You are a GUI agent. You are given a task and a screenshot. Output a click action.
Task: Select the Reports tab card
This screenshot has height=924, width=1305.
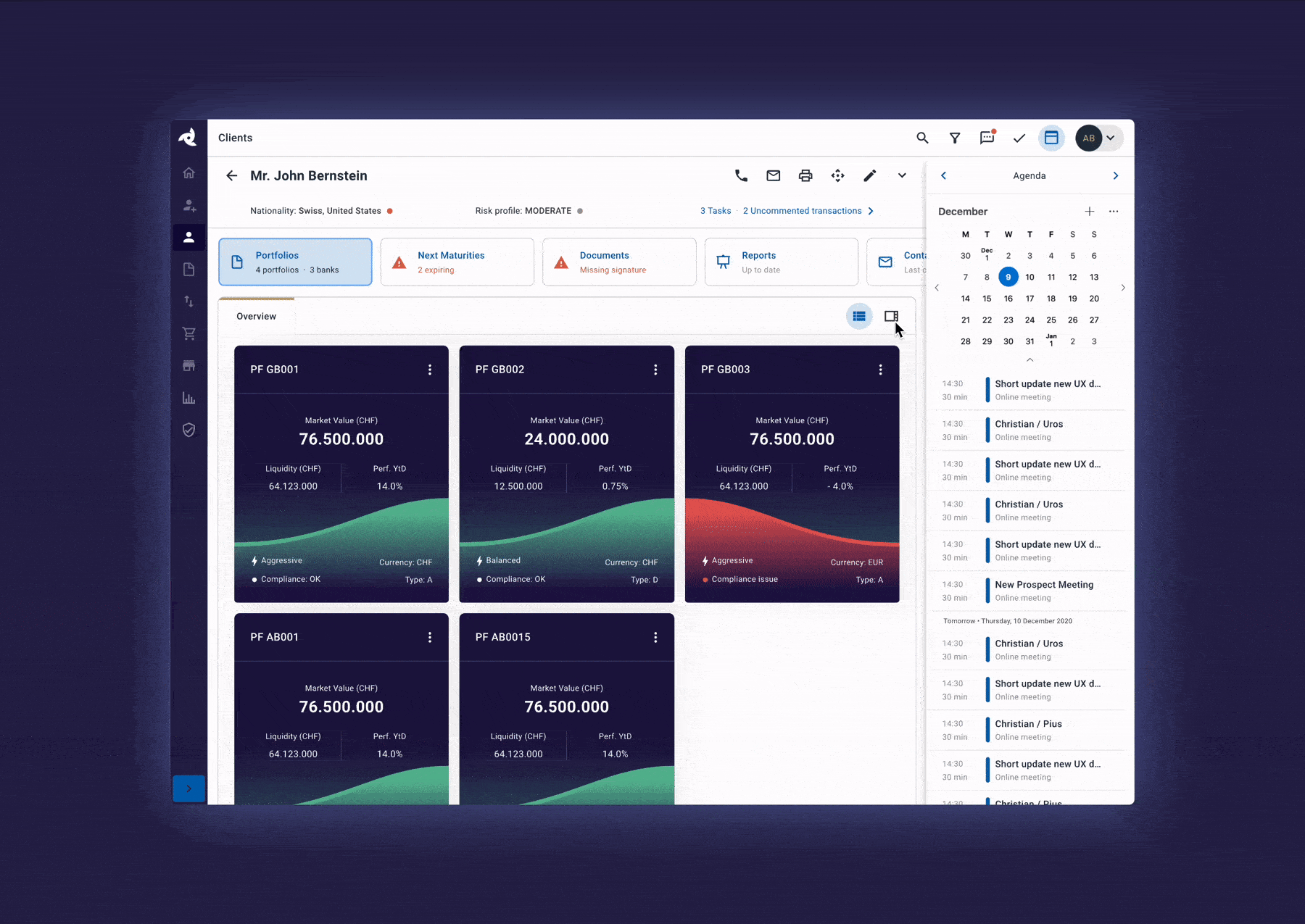[x=782, y=262]
